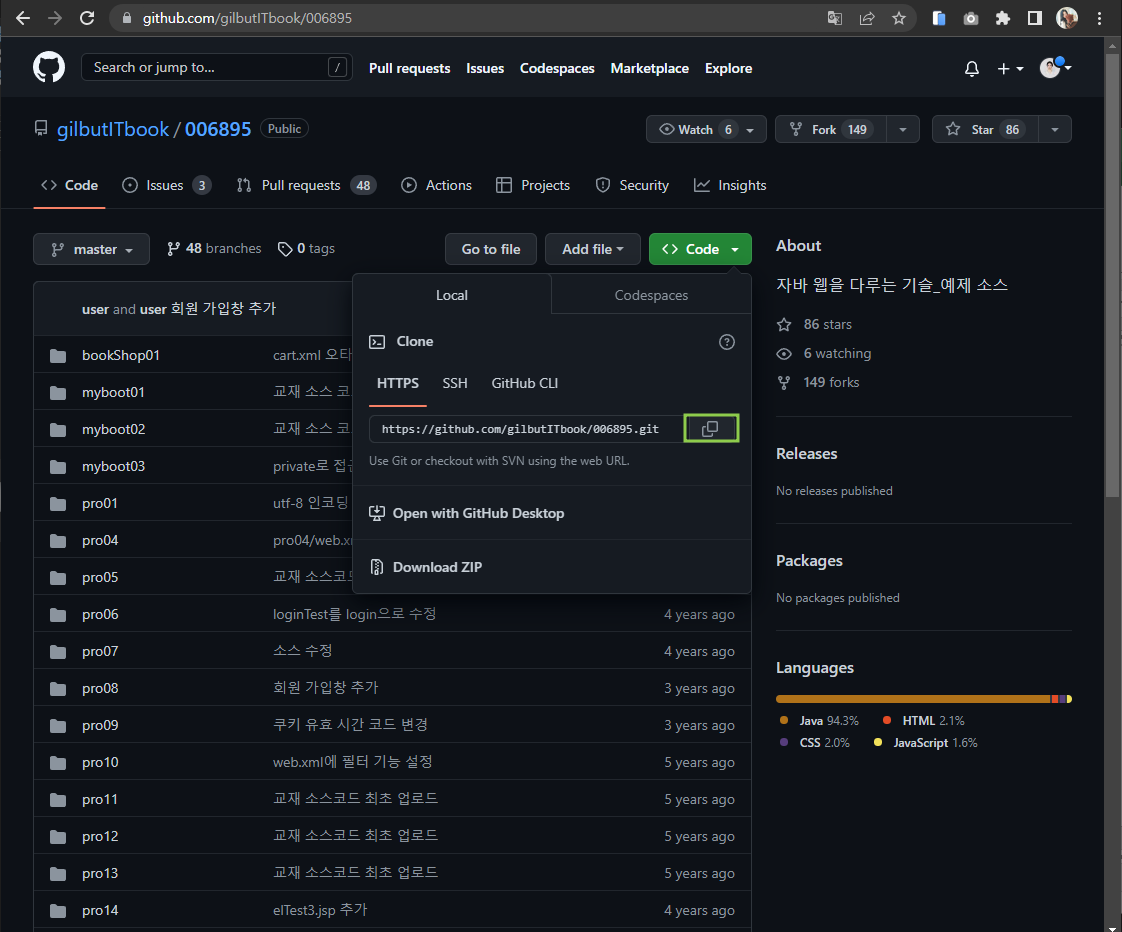This screenshot has width=1122, height=932.
Task: Select the HTTPS clone option
Action: click(x=398, y=384)
